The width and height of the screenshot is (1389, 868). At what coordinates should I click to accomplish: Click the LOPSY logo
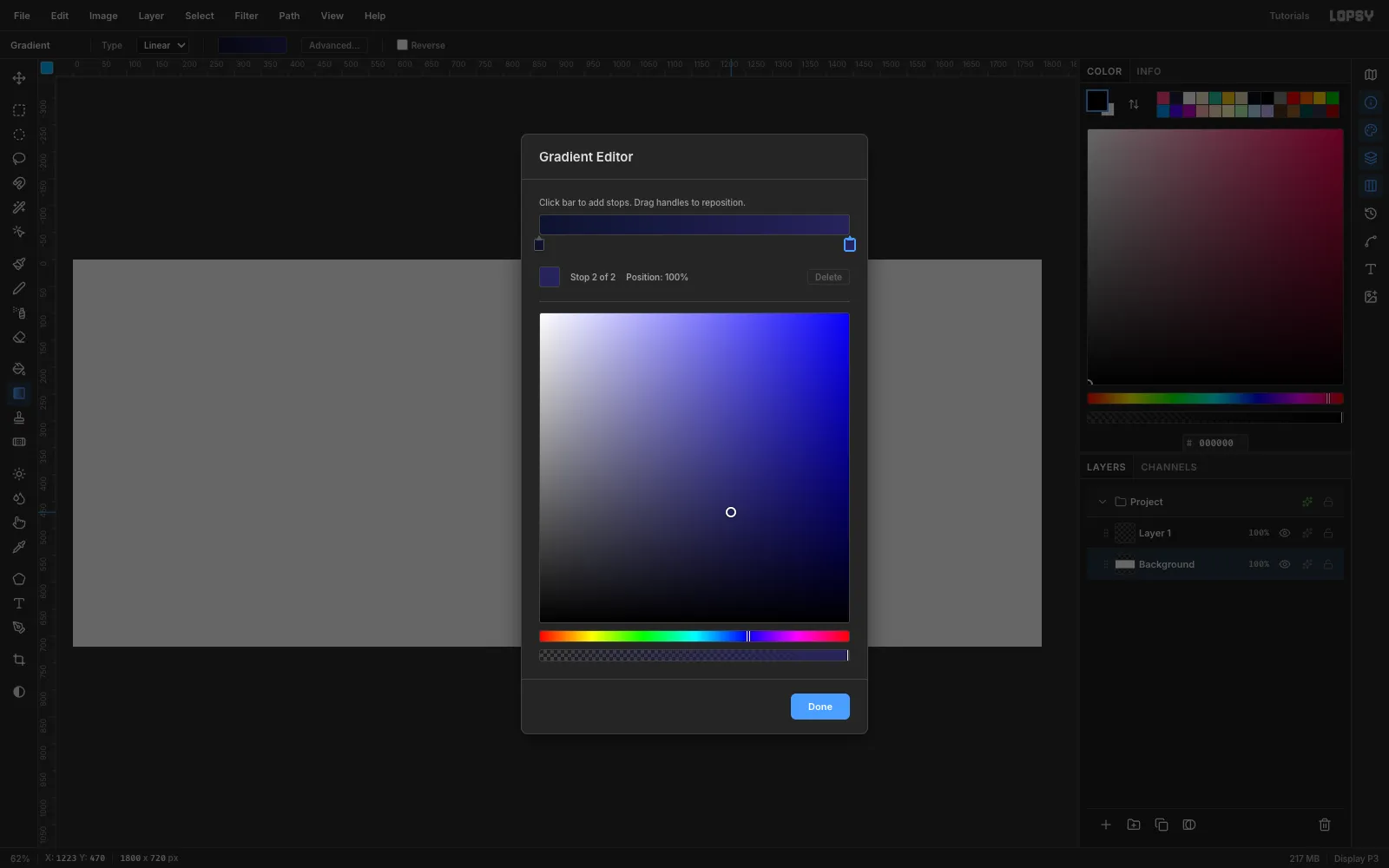tap(1352, 16)
